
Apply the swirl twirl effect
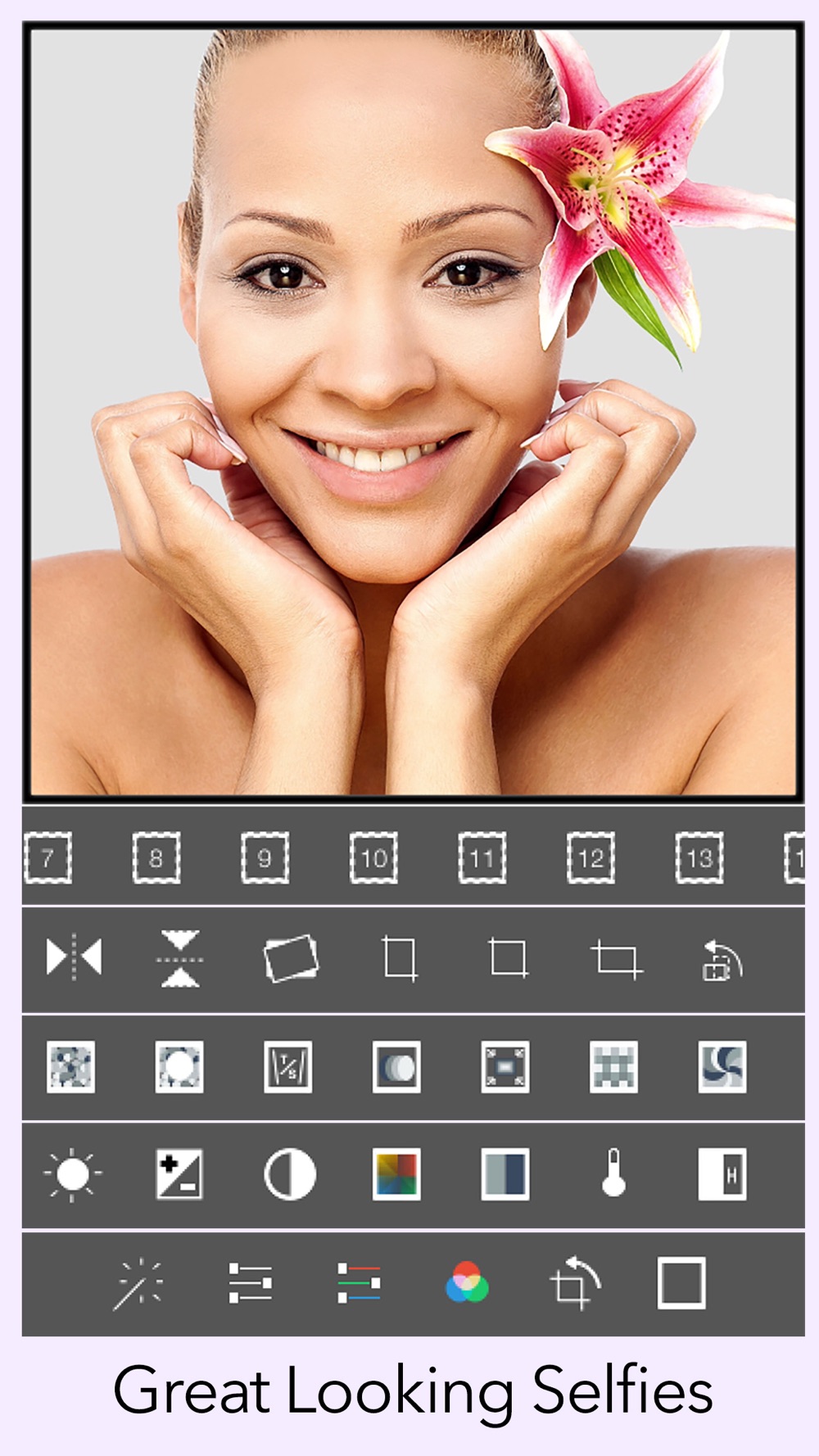pyautogui.click(x=722, y=1067)
